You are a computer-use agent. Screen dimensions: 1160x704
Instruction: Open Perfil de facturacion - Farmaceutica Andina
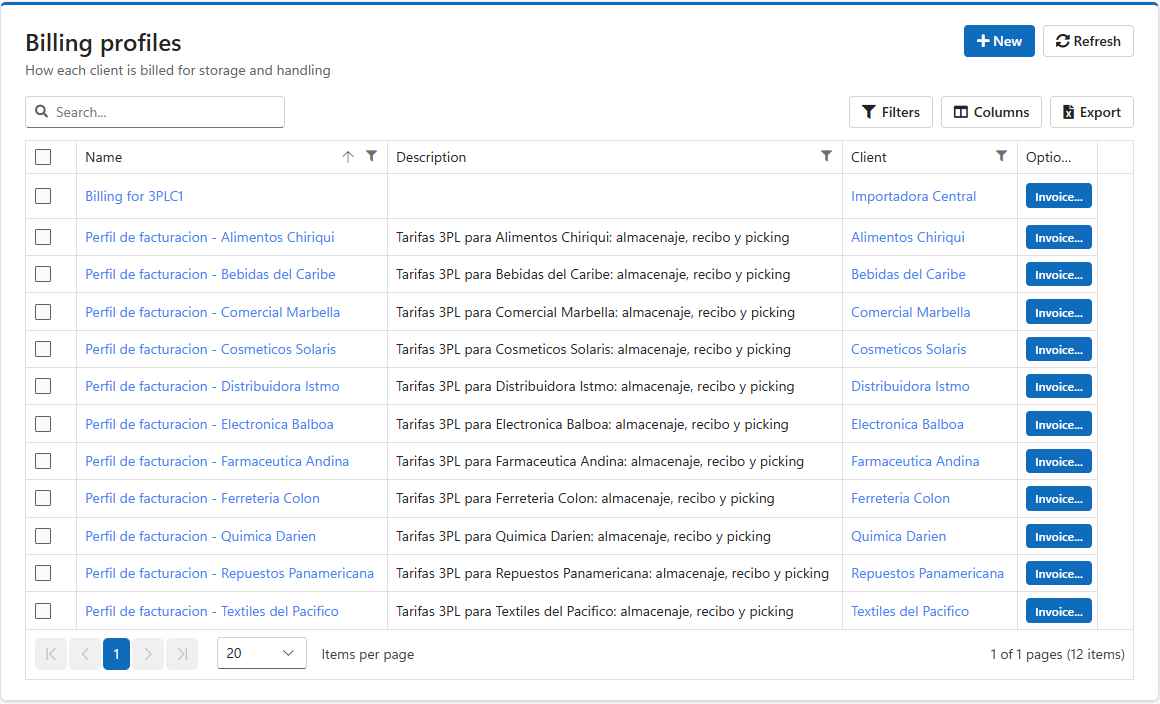(217, 461)
